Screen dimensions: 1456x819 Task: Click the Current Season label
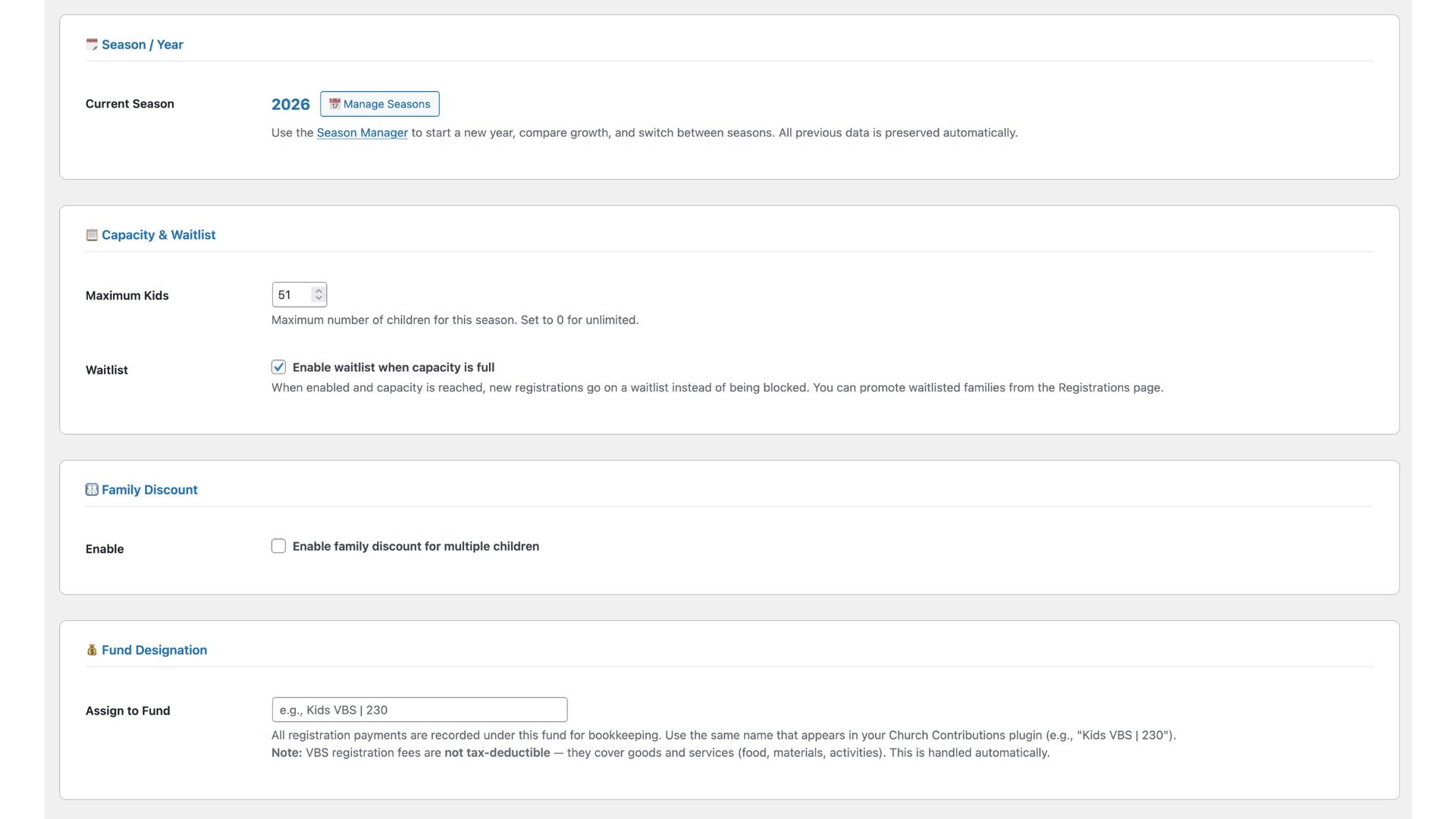[x=130, y=104]
